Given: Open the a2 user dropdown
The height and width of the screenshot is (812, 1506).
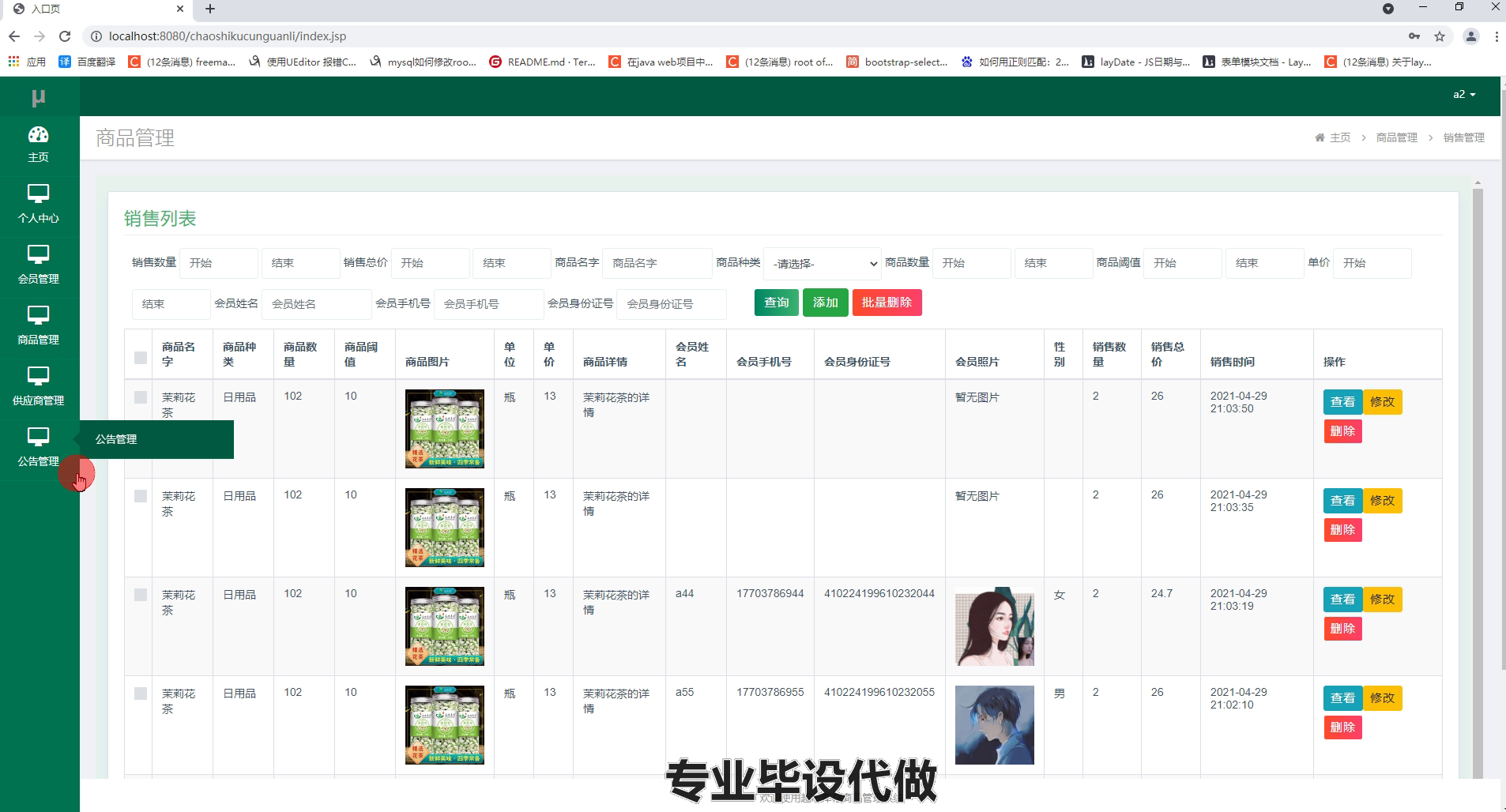Looking at the screenshot, I should tap(1464, 95).
